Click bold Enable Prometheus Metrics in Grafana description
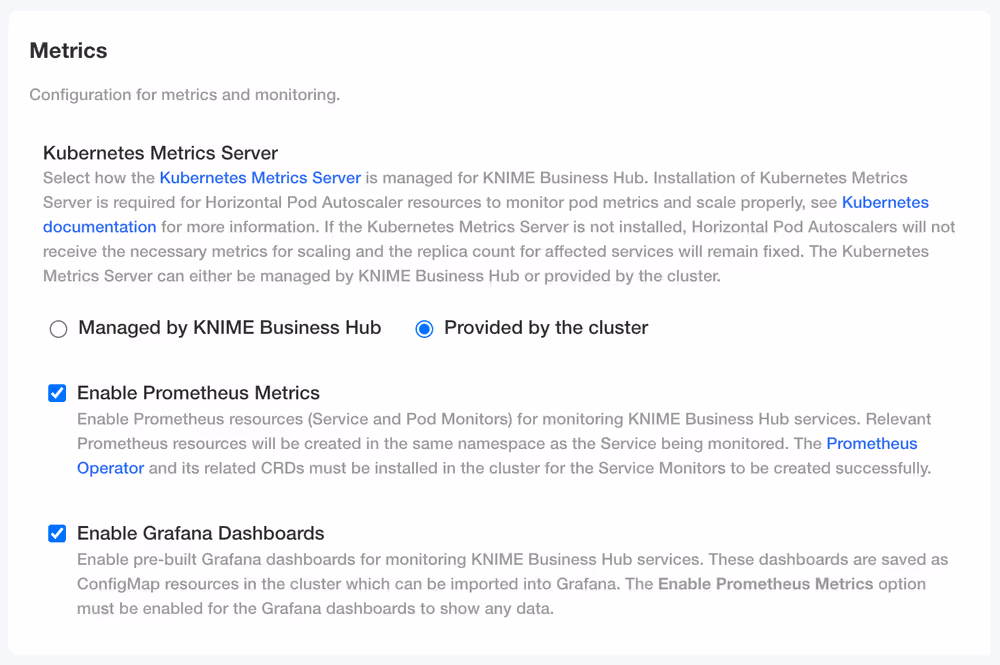Image resolution: width=1000 pixels, height=665 pixels. coord(765,584)
